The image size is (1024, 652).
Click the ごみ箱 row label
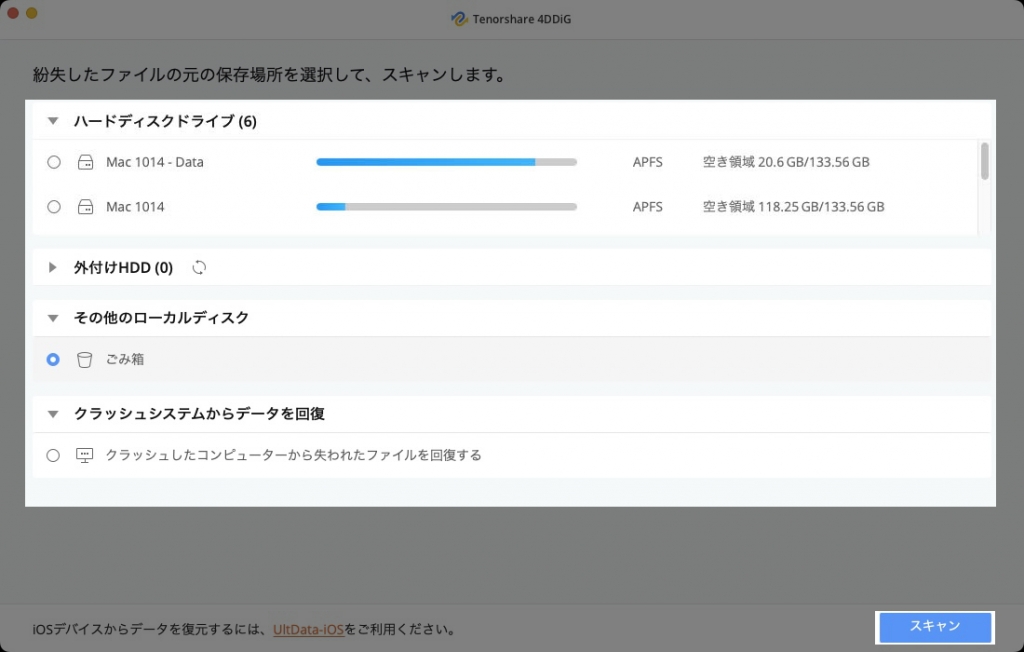click(125, 359)
